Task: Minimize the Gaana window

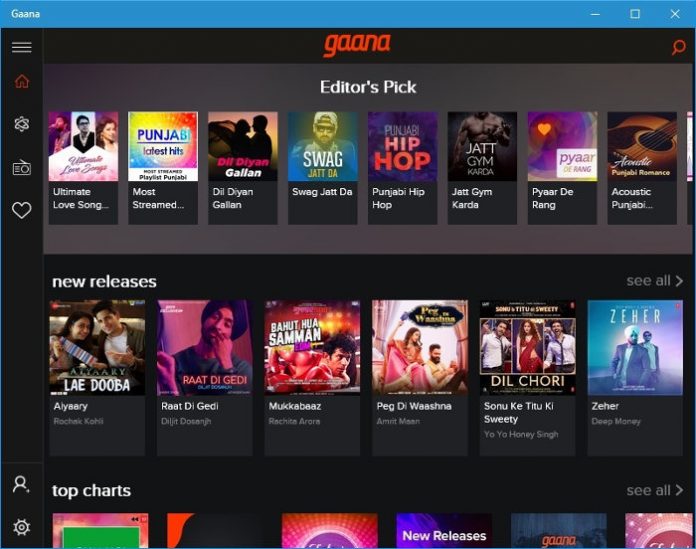Action: point(595,14)
